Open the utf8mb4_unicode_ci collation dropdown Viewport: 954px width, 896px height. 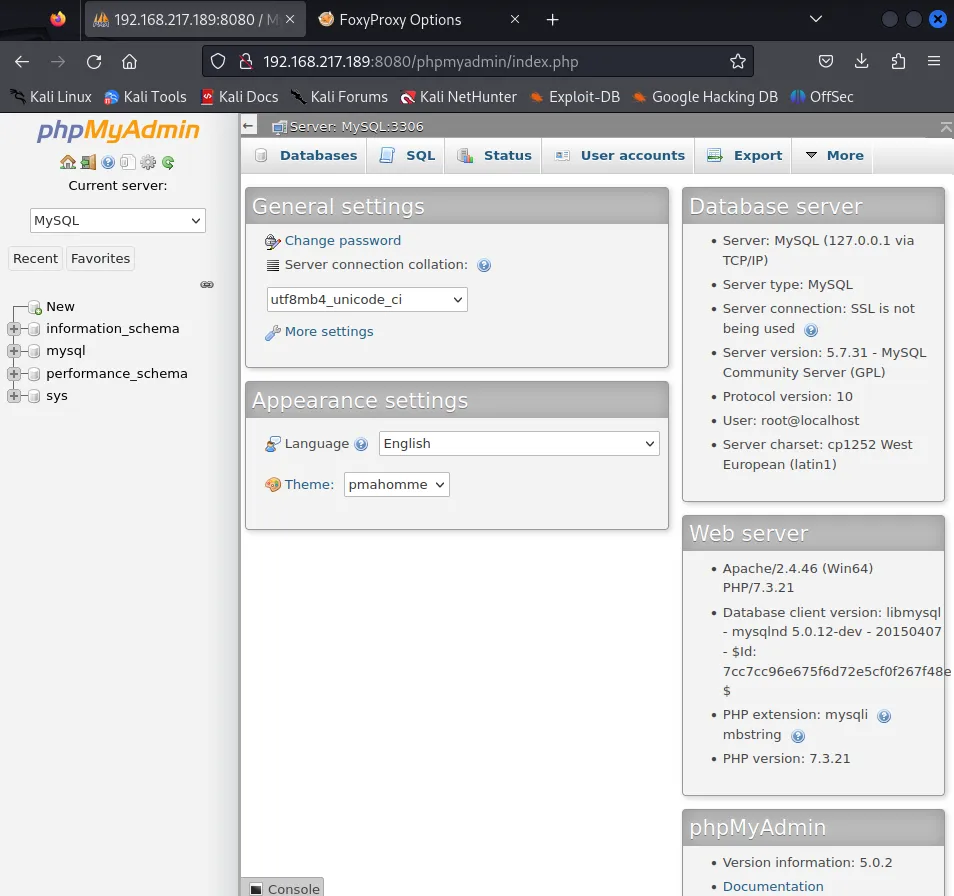[367, 300]
